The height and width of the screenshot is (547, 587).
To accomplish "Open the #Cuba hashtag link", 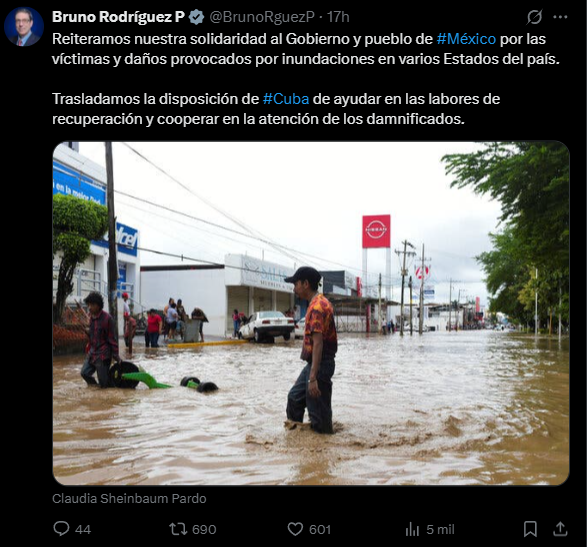I will click(x=286, y=99).
